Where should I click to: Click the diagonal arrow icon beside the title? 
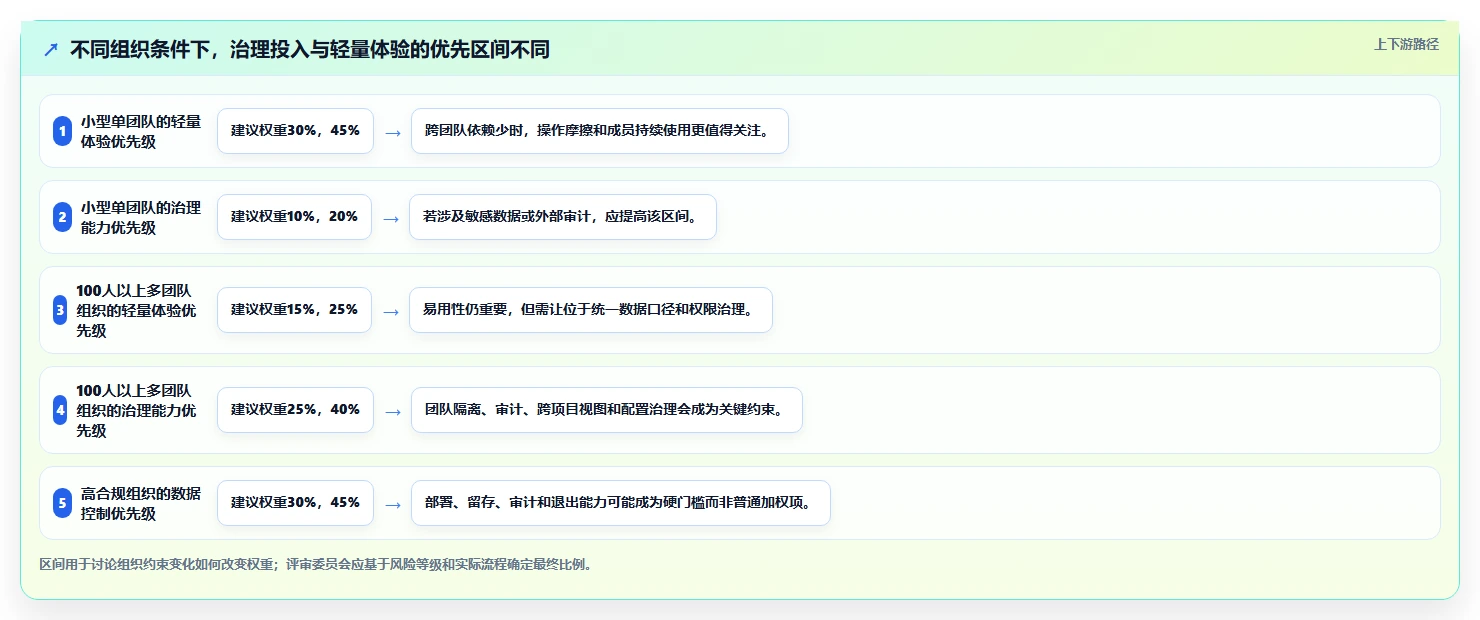[x=51, y=50]
